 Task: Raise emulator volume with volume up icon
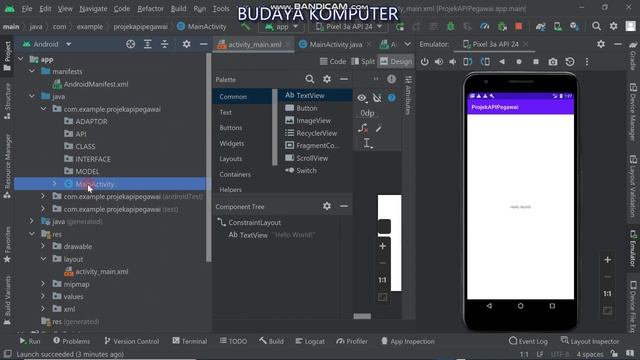439,62
